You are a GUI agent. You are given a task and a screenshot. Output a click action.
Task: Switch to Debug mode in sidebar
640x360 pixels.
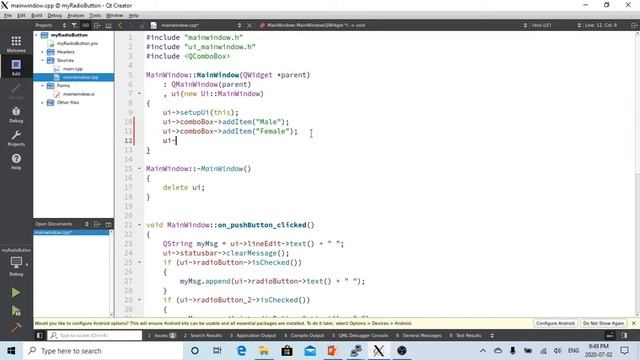pyautogui.click(x=16, y=115)
